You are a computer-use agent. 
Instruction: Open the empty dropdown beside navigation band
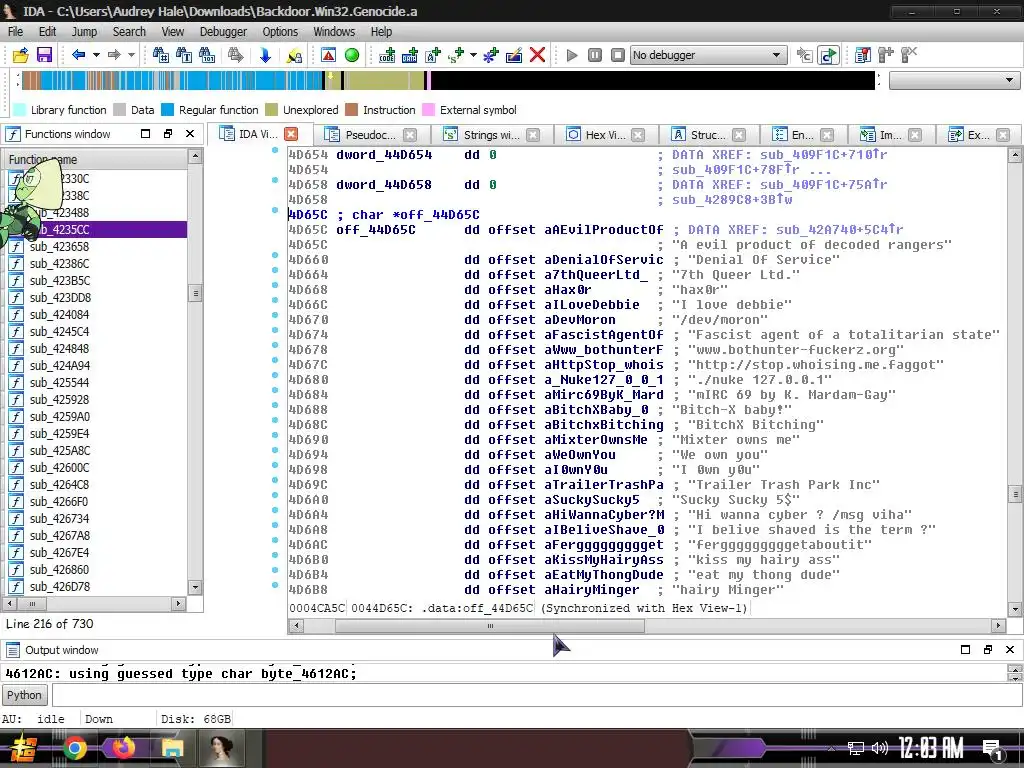[x=954, y=80]
